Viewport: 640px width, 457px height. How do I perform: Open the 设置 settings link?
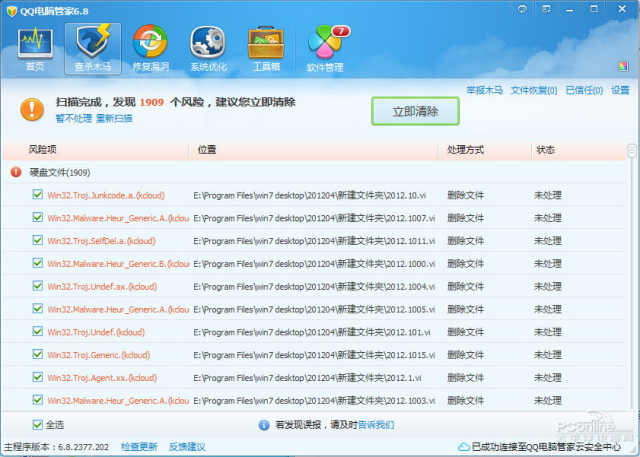pyautogui.click(x=620, y=90)
